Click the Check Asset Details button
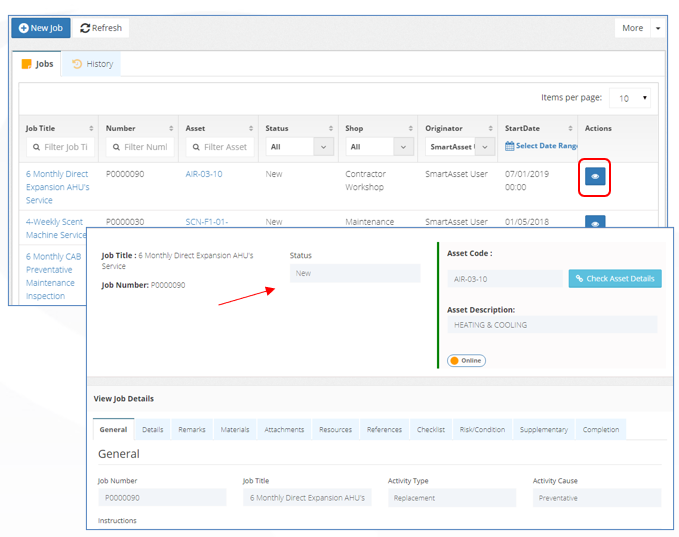The image size is (679, 537). click(x=615, y=278)
